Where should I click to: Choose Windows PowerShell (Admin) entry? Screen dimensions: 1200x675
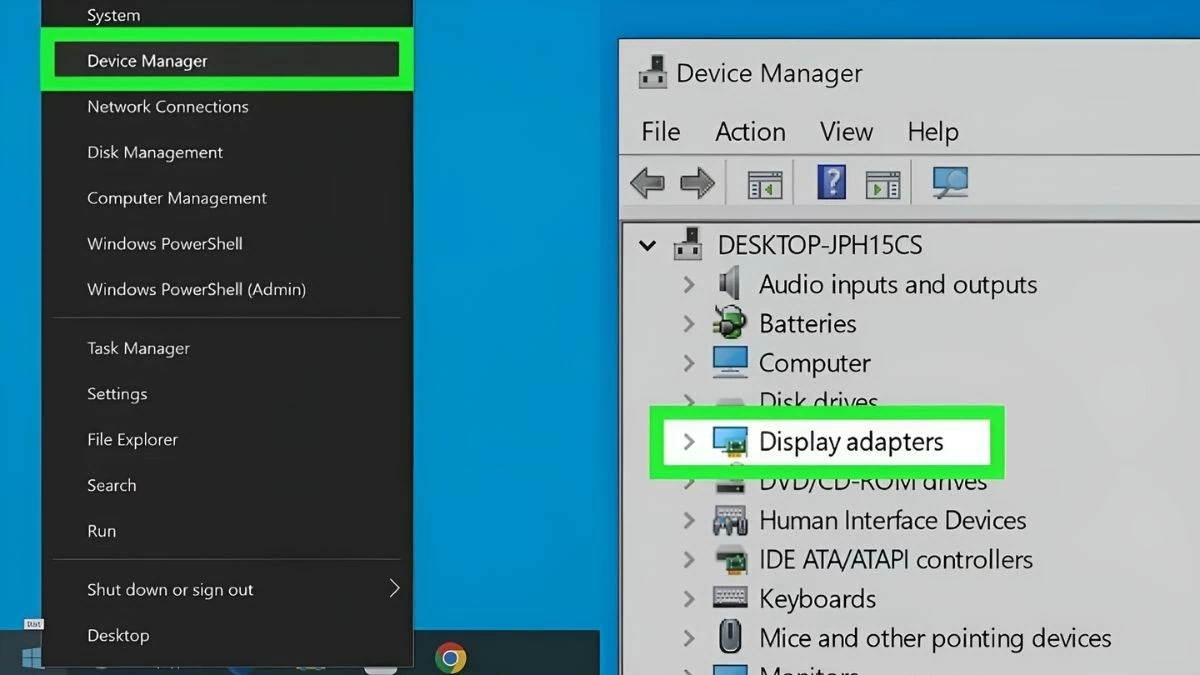pyautogui.click(x=196, y=289)
